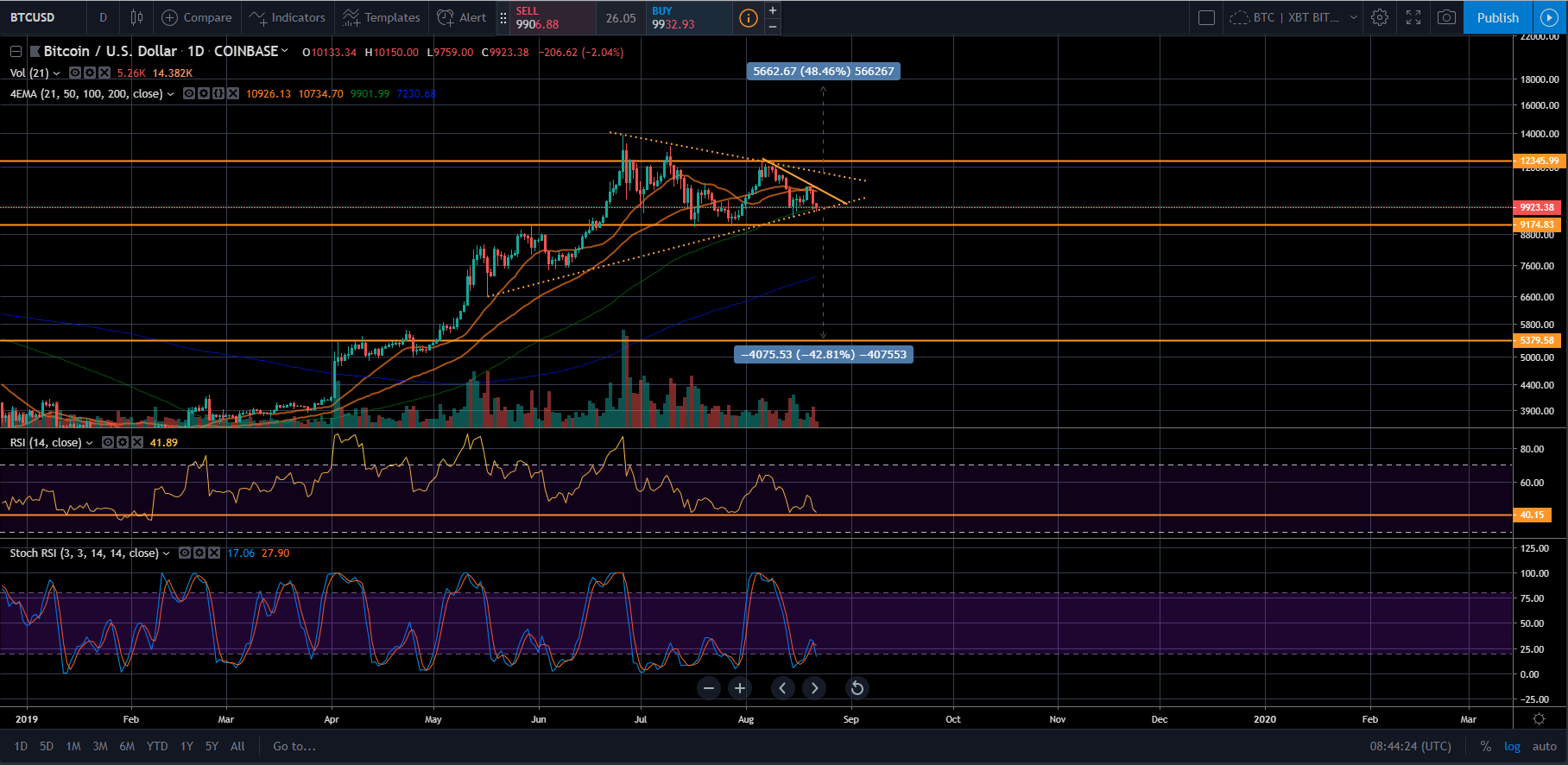
Task: Toggle the log scale option
Action: point(1512,746)
